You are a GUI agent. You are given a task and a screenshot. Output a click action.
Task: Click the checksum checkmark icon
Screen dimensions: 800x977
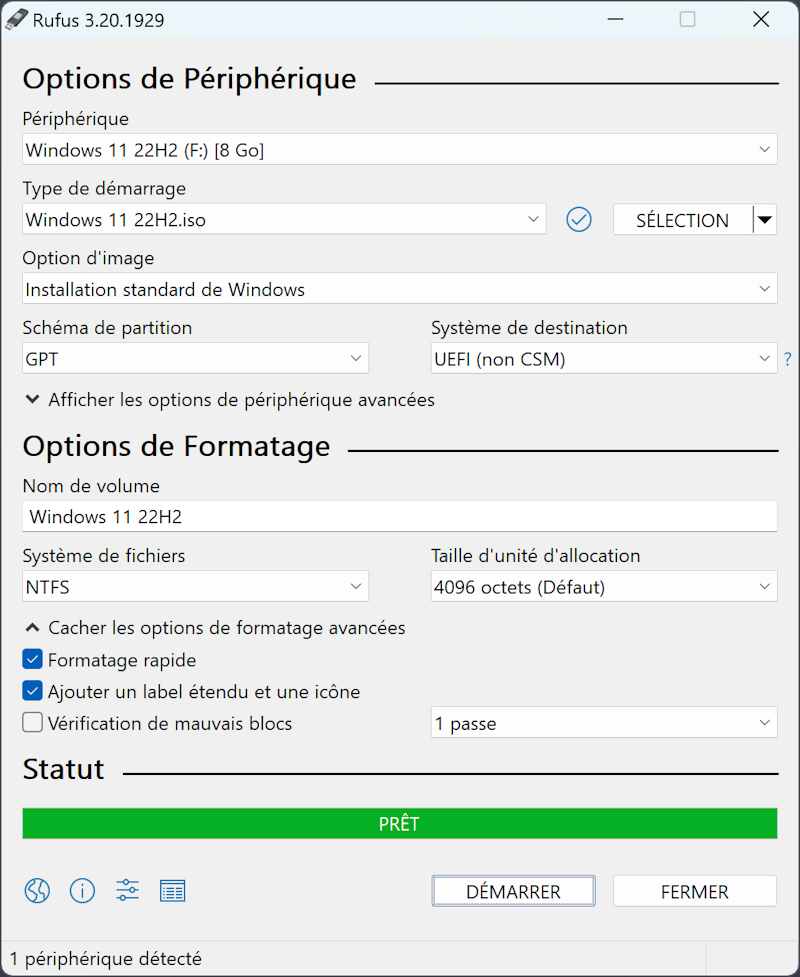pos(579,219)
